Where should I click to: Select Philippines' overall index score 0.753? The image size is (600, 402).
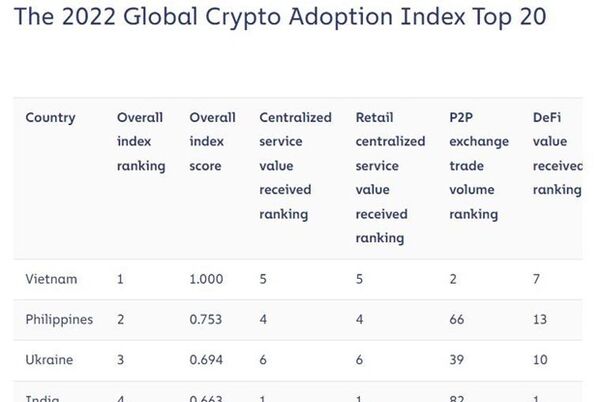click(206, 319)
